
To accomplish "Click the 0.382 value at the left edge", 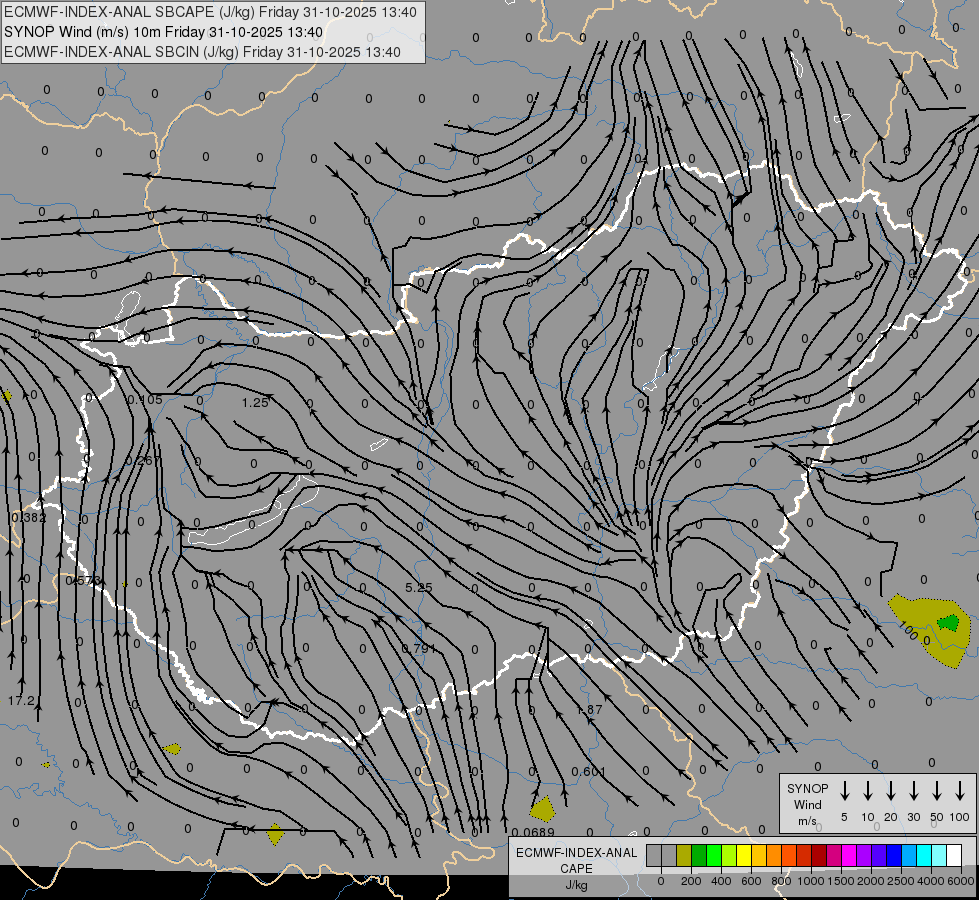I will (29, 518).
